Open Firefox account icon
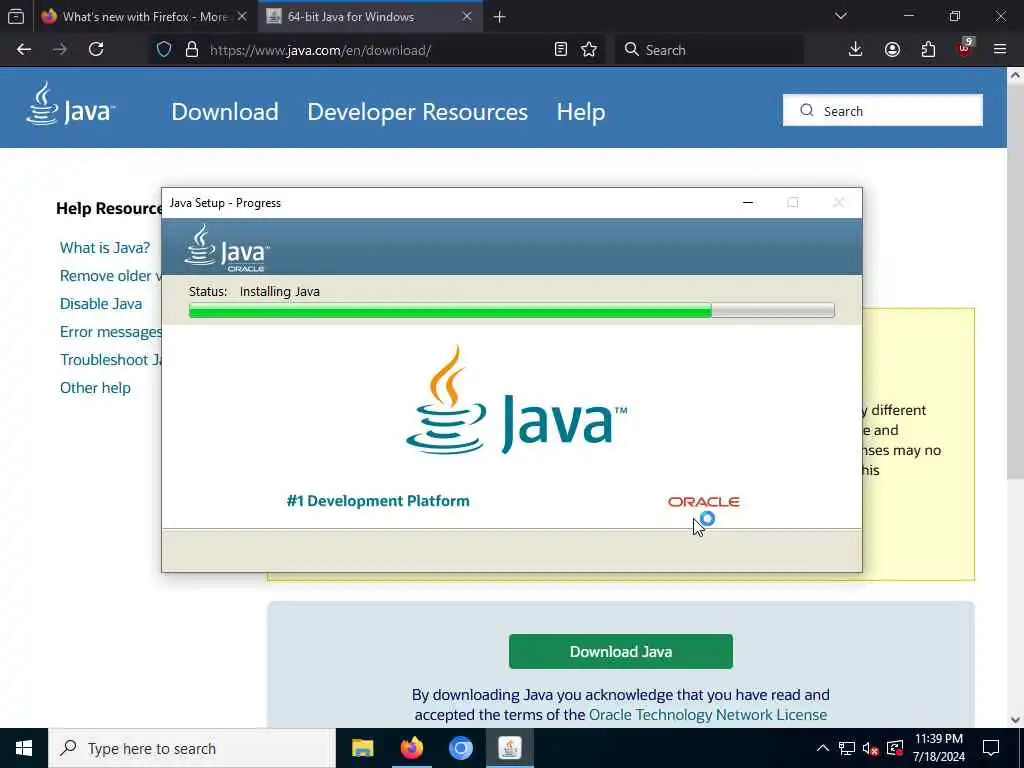 (x=892, y=50)
